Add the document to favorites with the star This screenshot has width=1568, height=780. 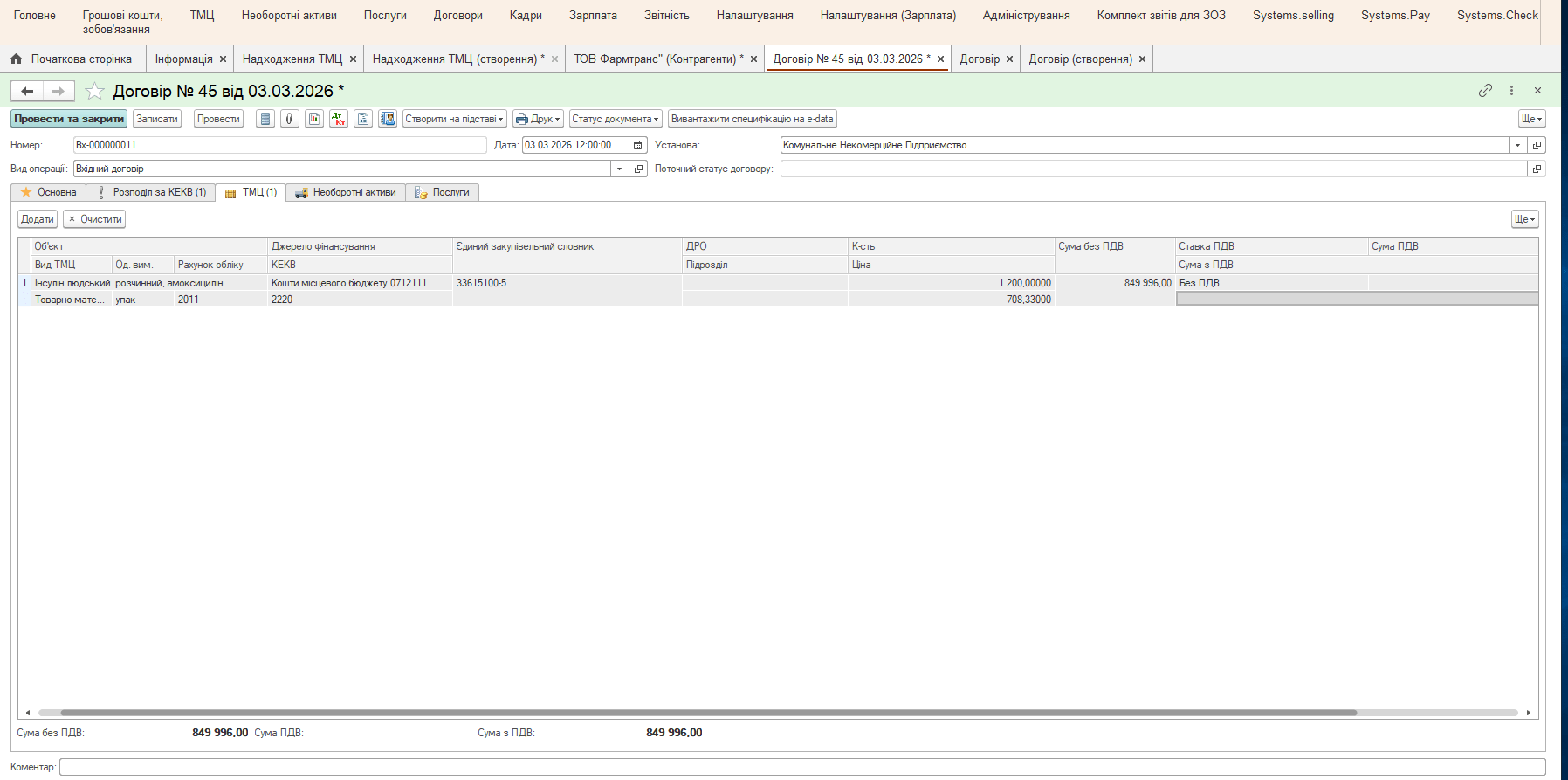(x=94, y=92)
